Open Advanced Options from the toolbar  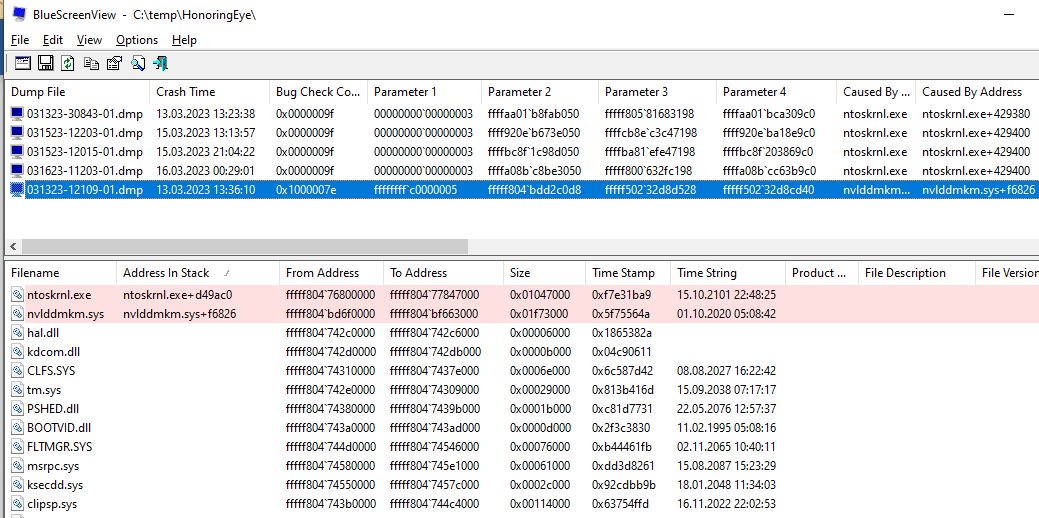22,63
